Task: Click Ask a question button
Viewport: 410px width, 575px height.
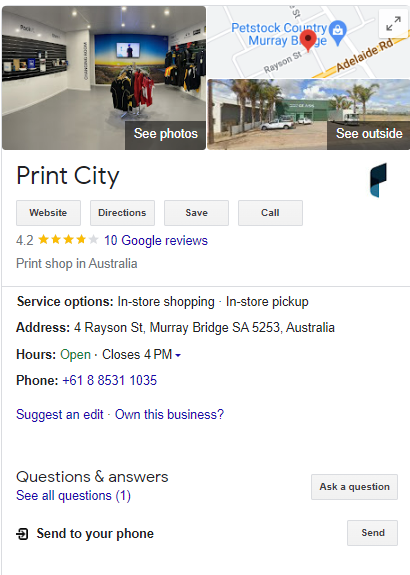Action: (354, 487)
